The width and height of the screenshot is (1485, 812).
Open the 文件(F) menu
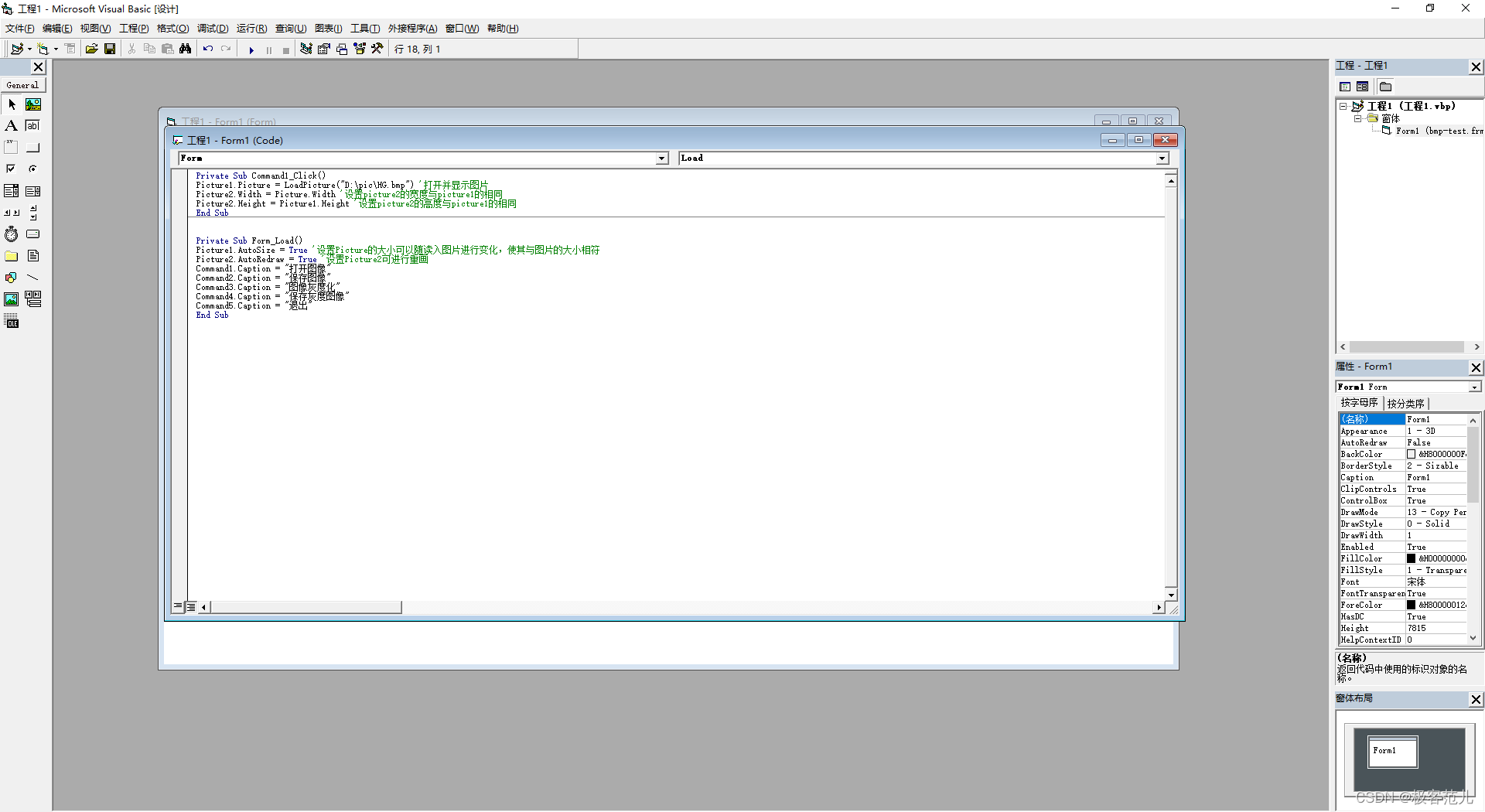pyautogui.click(x=19, y=29)
